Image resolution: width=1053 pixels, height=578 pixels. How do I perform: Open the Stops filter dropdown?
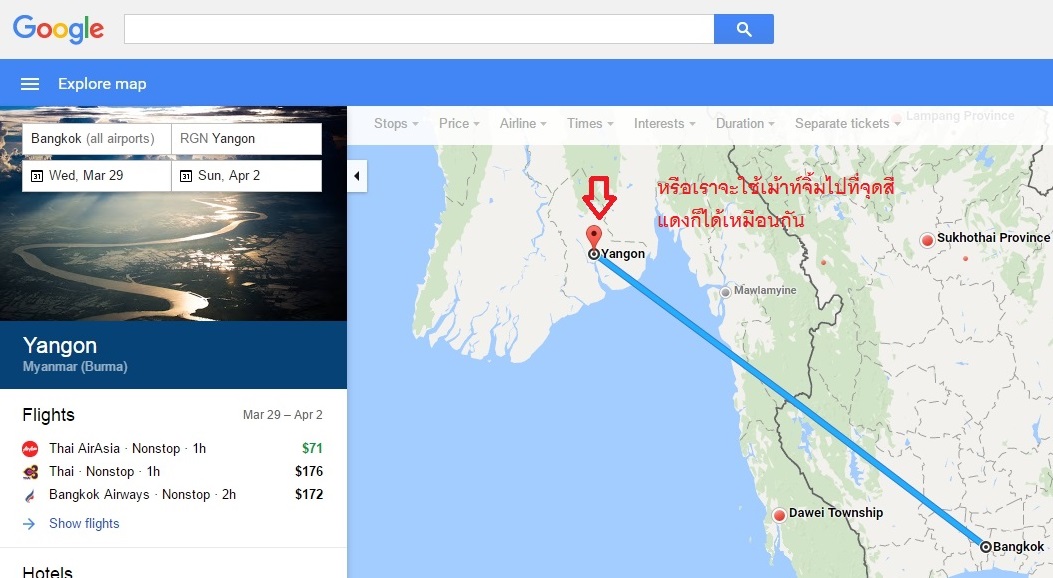[x=396, y=124]
